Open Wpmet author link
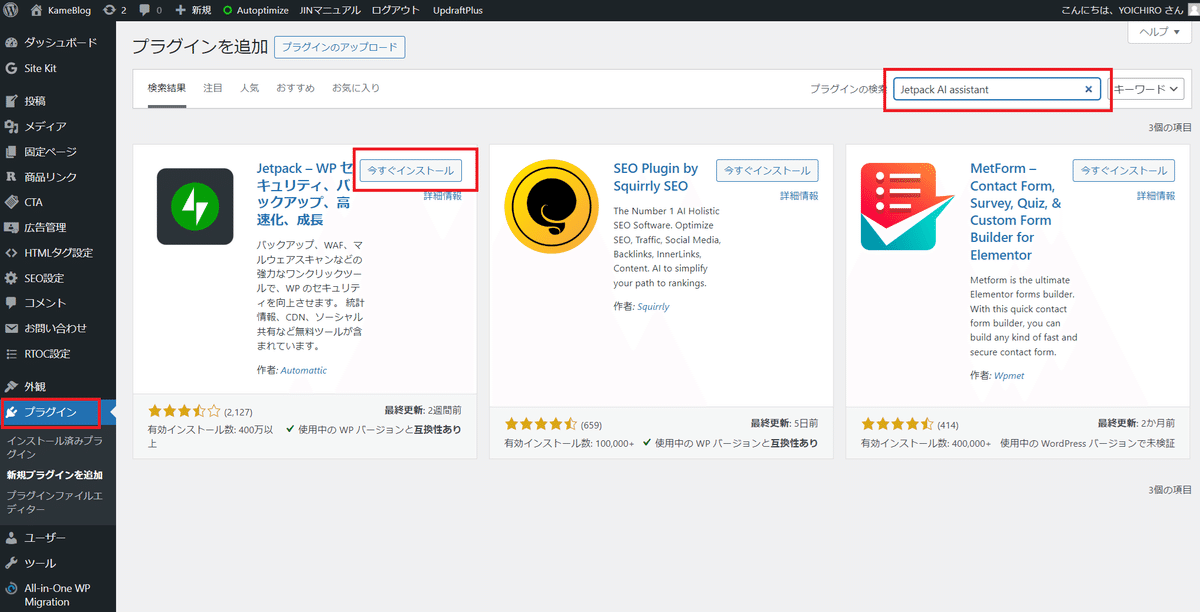The height and width of the screenshot is (612, 1200). point(1009,375)
